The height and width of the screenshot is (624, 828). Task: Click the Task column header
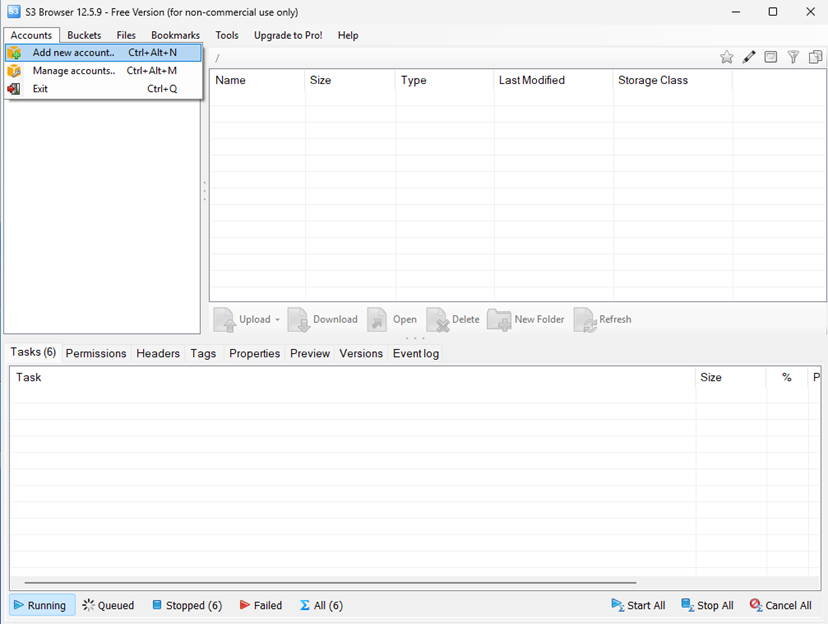click(352, 377)
